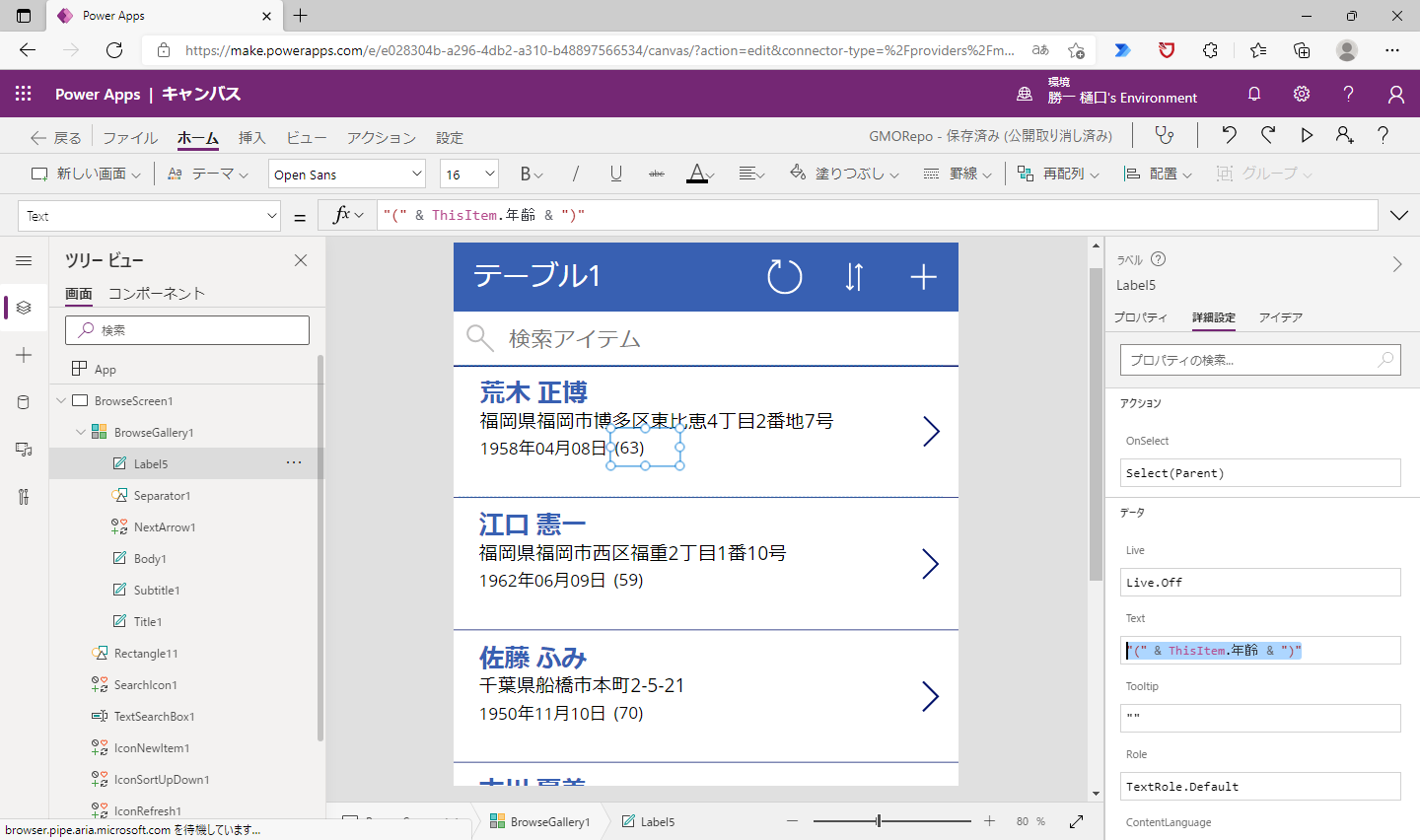Click the プロパティの検索 field
Viewport: 1420px width, 840px height.
[x=1260, y=360]
